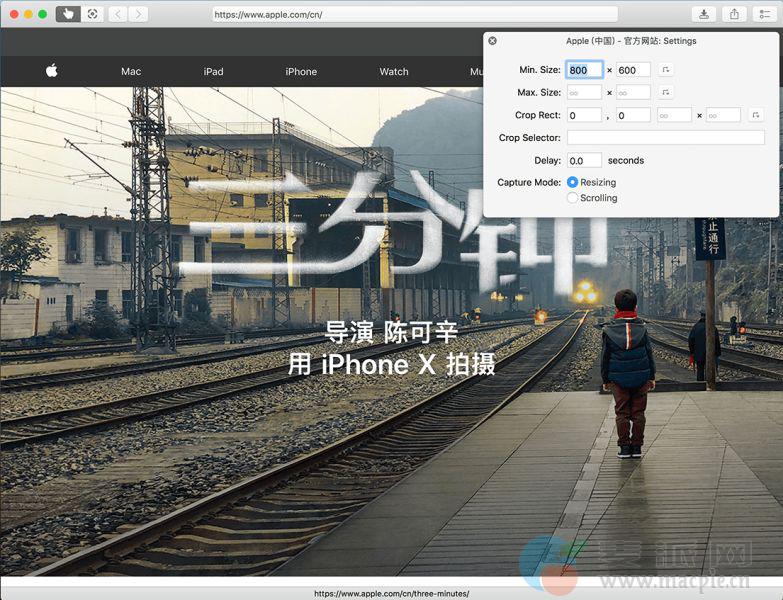This screenshot has width=783, height=600.
Task: Go forward with the right arrow button
Action: [x=138, y=14]
